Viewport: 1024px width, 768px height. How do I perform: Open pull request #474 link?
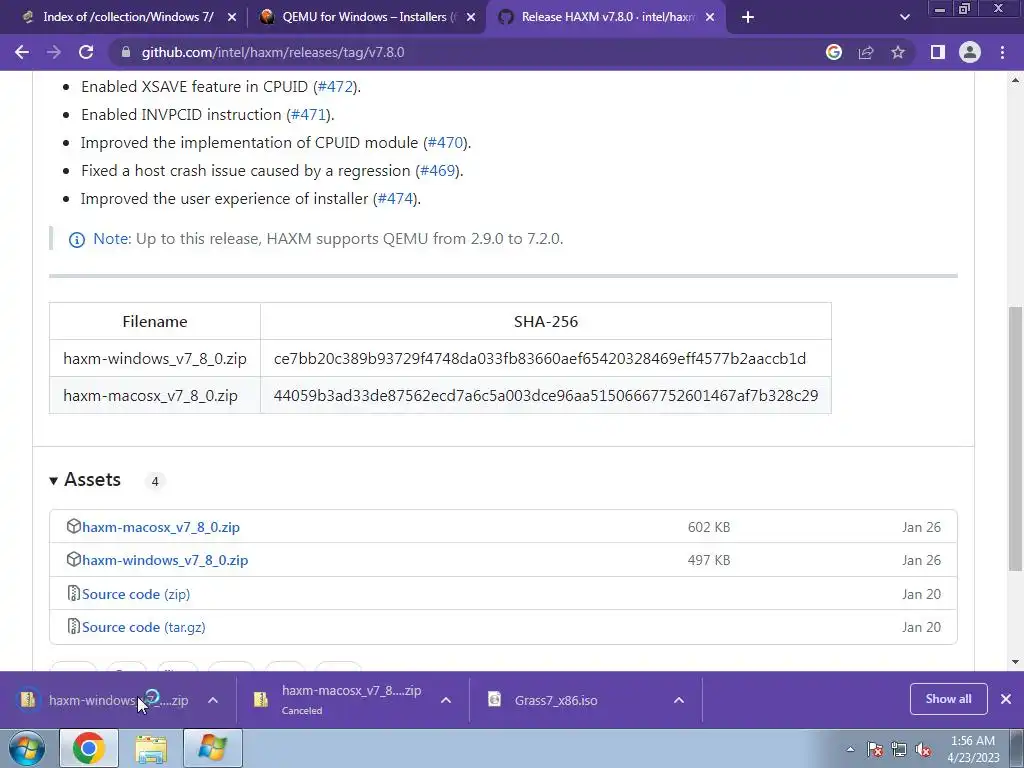pyautogui.click(x=395, y=199)
